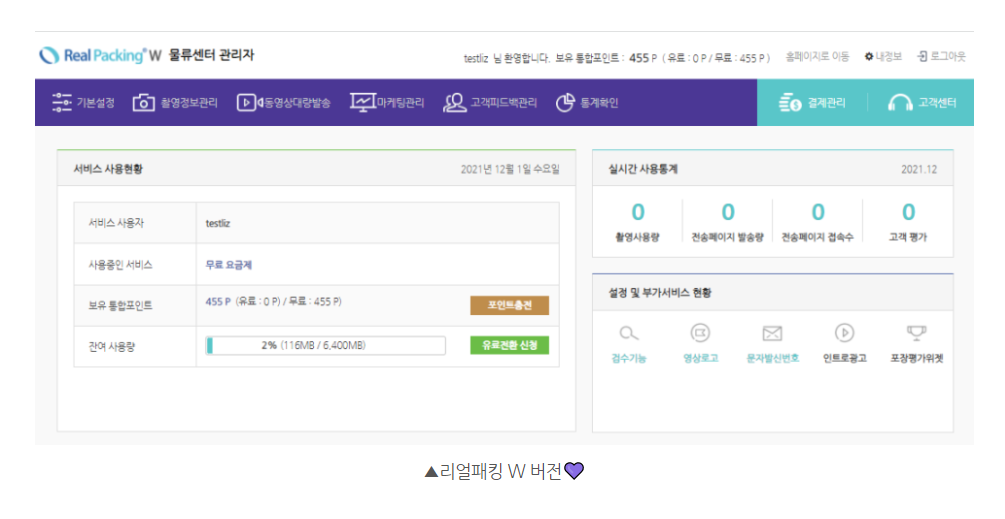Image resolution: width=1005 pixels, height=519 pixels.
Task: Click the 무료 요금제 service link
Action: click(229, 265)
